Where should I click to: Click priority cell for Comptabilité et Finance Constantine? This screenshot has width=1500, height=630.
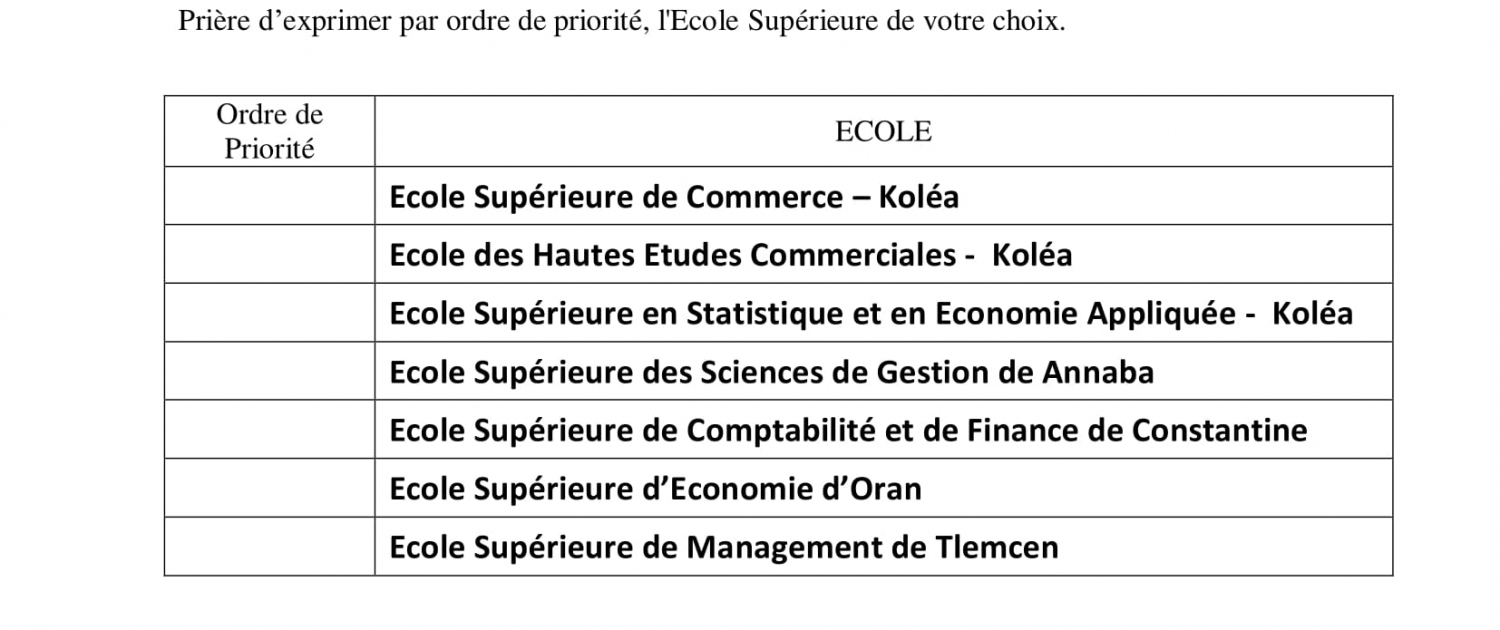pos(269,430)
